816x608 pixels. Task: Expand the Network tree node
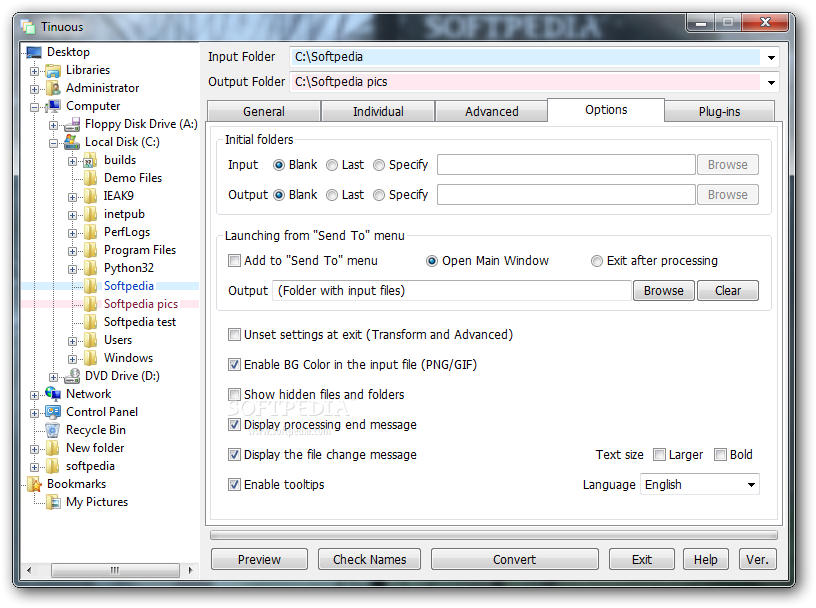34,396
